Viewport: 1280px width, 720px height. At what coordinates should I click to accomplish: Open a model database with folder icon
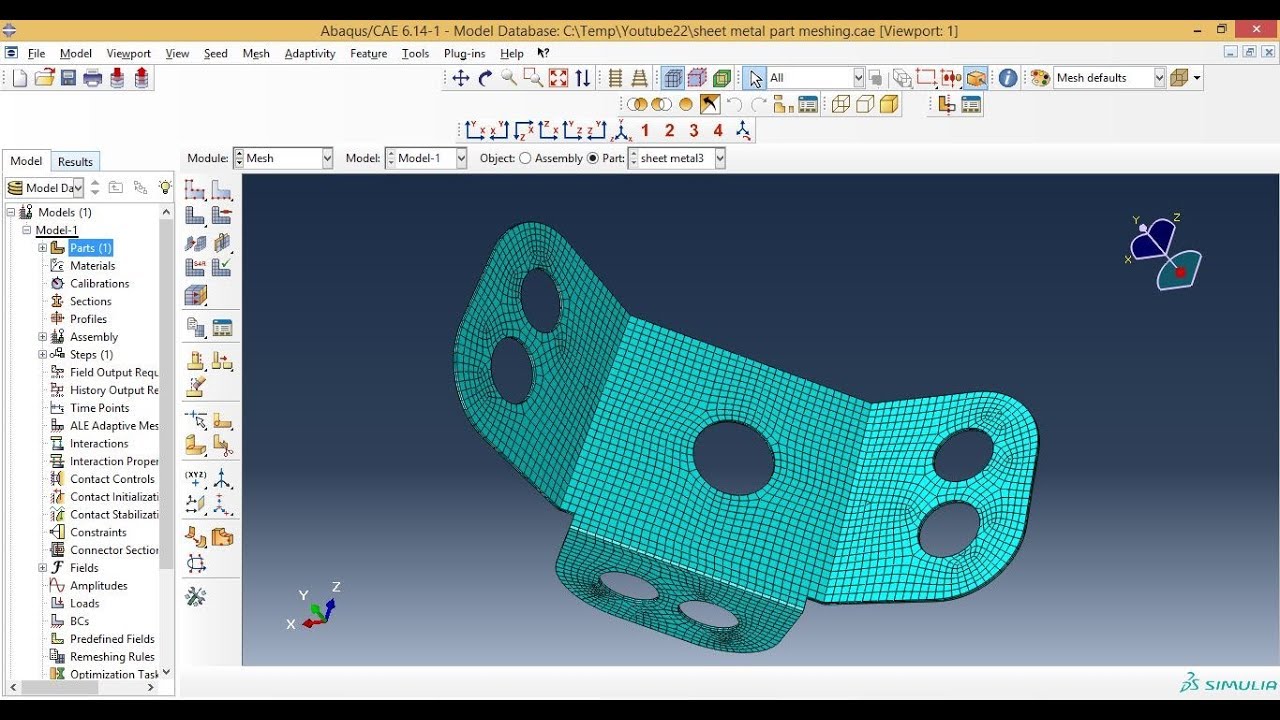[44, 78]
